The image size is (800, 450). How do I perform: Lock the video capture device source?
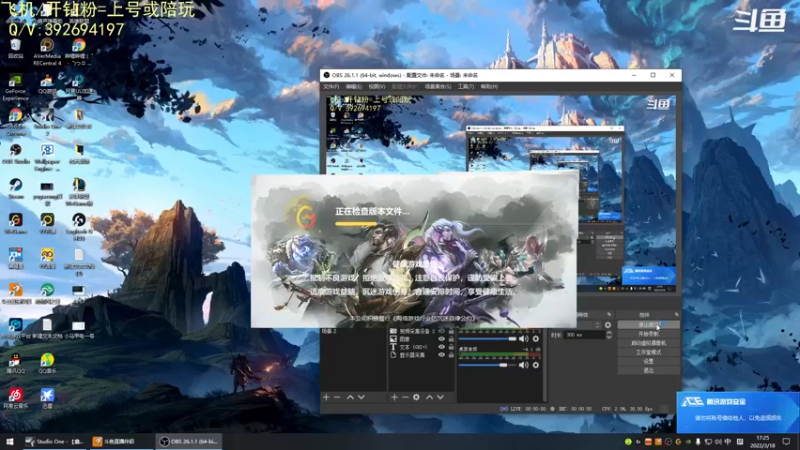pyautogui.click(x=451, y=331)
